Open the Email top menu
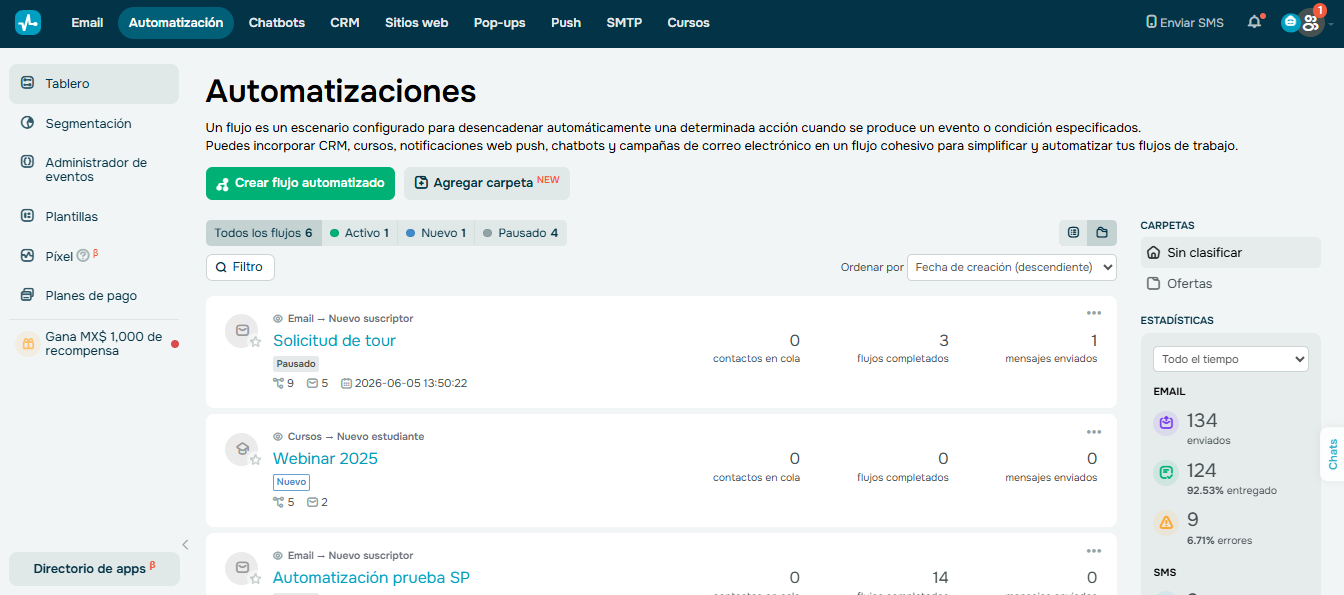This screenshot has height=595, width=1344. pos(87,23)
